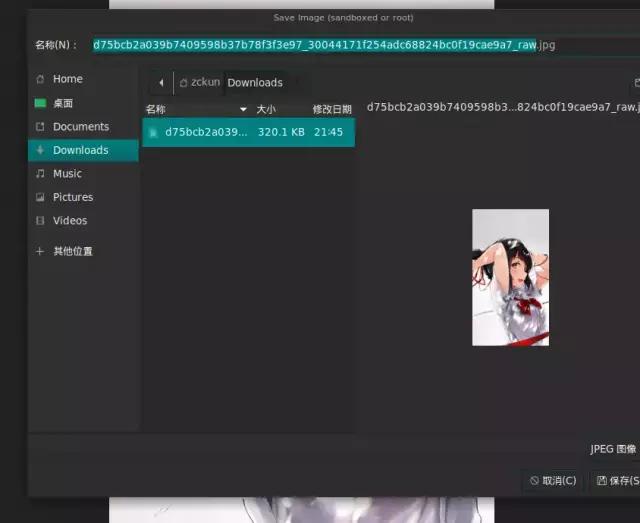Click the plus icon beside 其他位置

40,251
